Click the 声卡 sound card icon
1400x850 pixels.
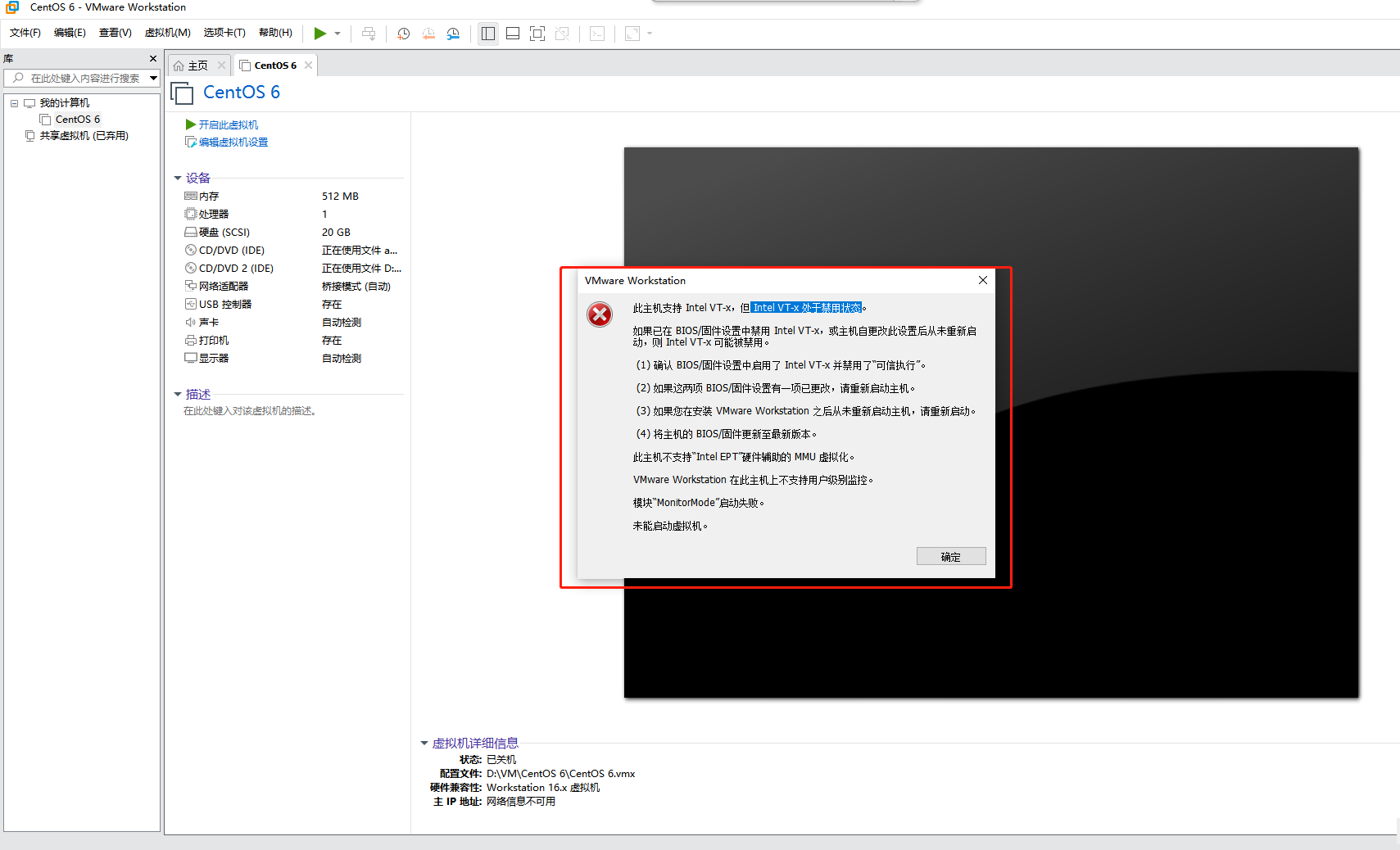[191, 323]
